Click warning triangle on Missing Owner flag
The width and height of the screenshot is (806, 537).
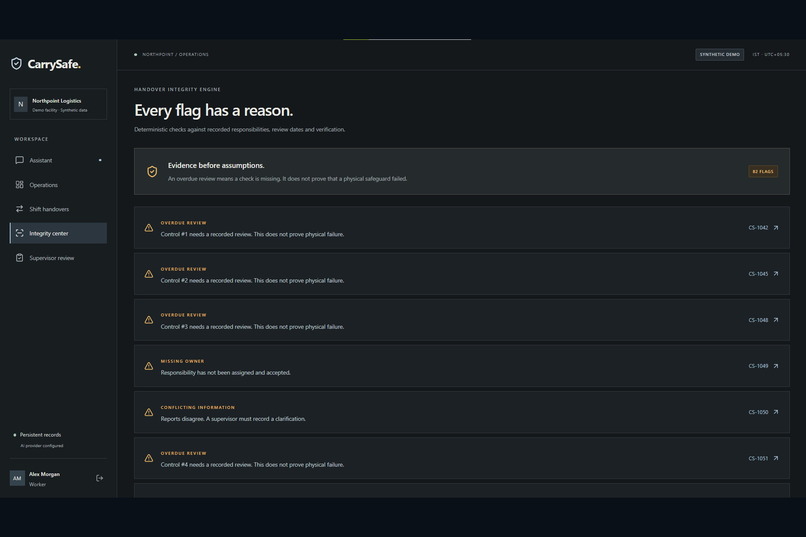point(149,366)
